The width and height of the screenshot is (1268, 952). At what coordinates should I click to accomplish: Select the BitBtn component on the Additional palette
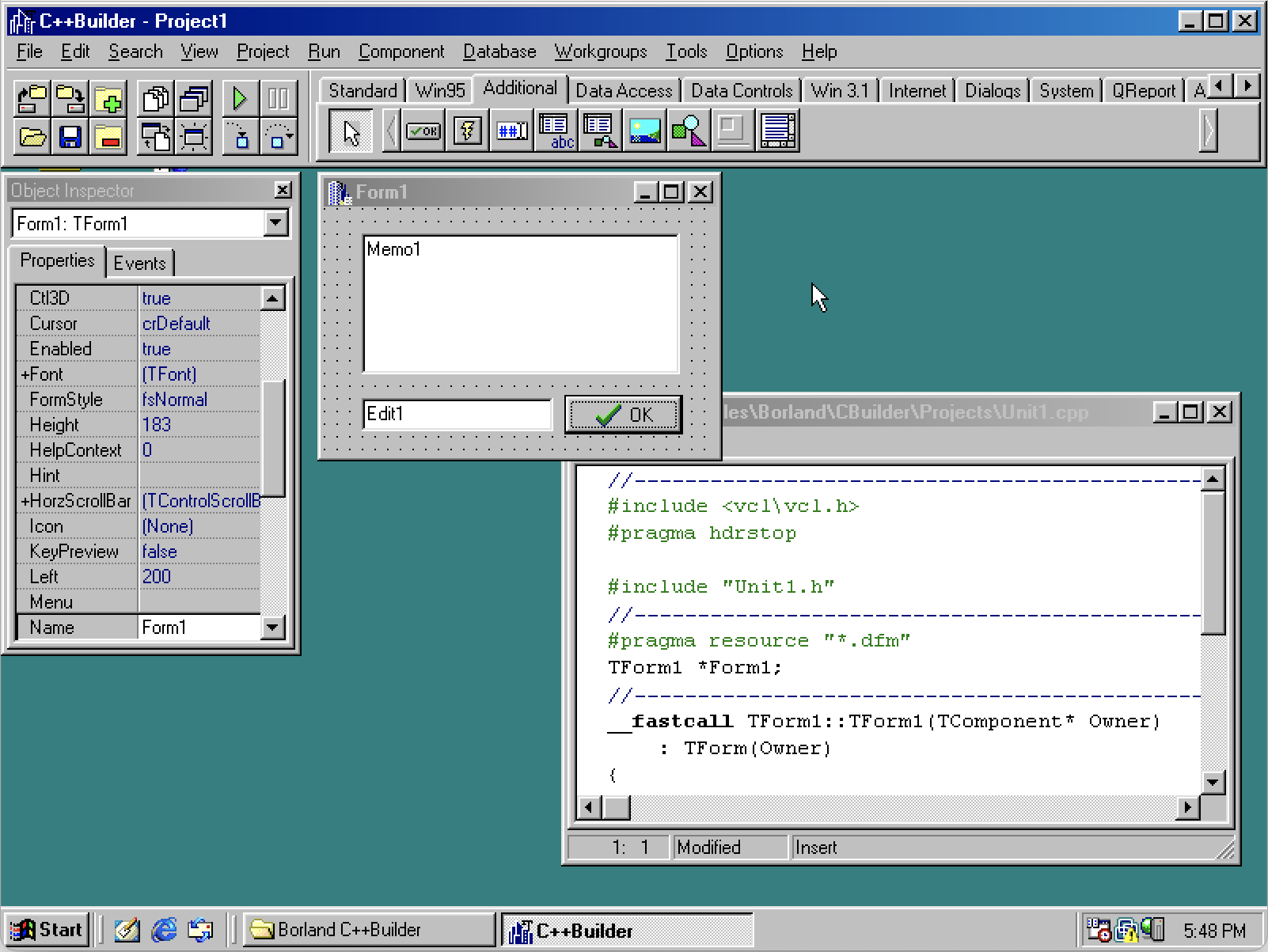[x=423, y=131]
